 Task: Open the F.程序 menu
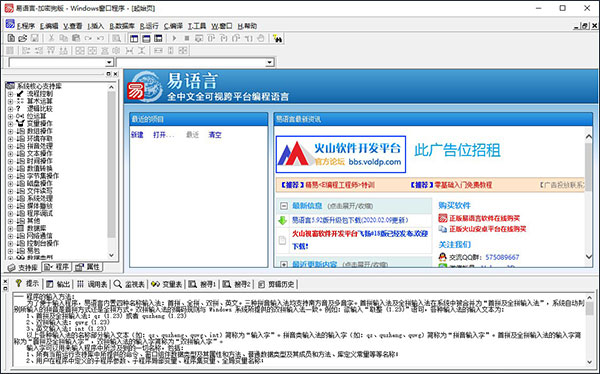click(26, 26)
